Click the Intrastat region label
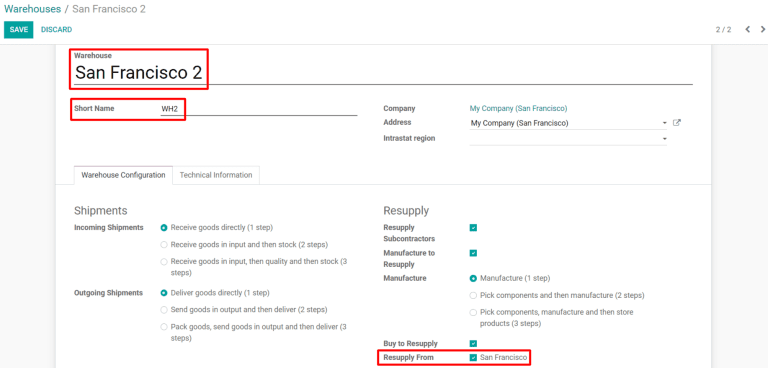Screen dimensions: 768x368 pos(409,139)
